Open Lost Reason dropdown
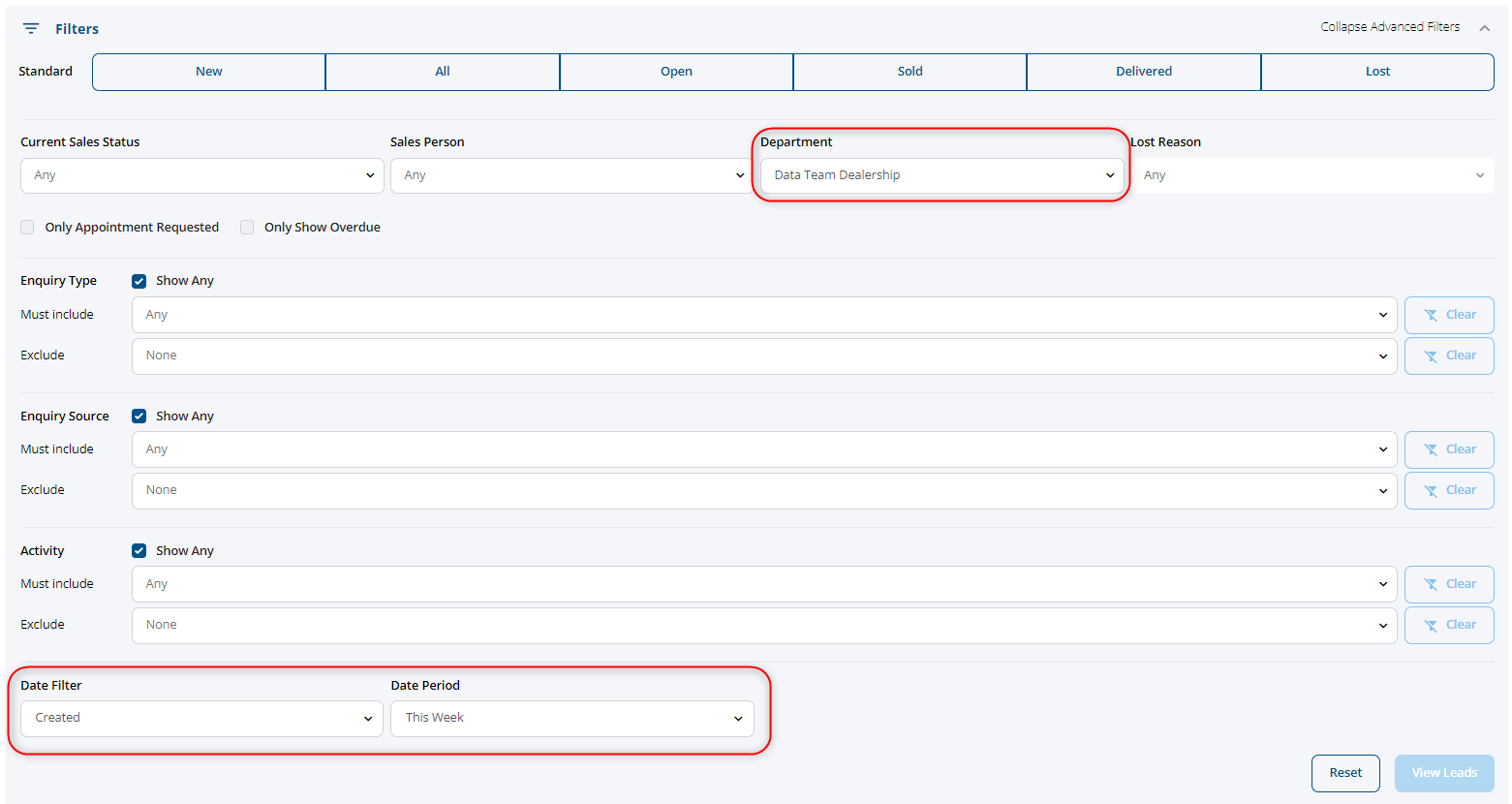Image resolution: width=1512 pixels, height=804 pixels. point(1311,175)
